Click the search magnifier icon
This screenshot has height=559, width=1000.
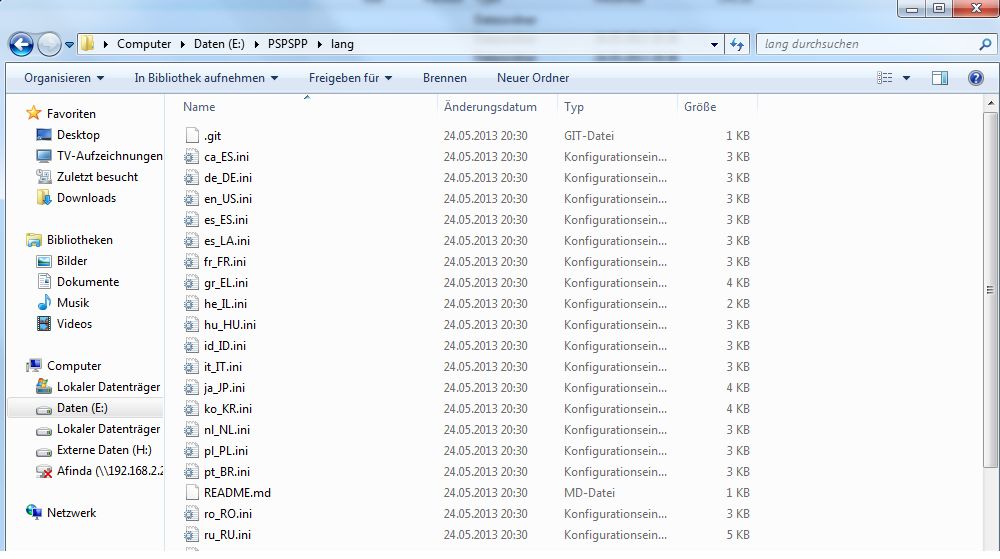point(984,44)
